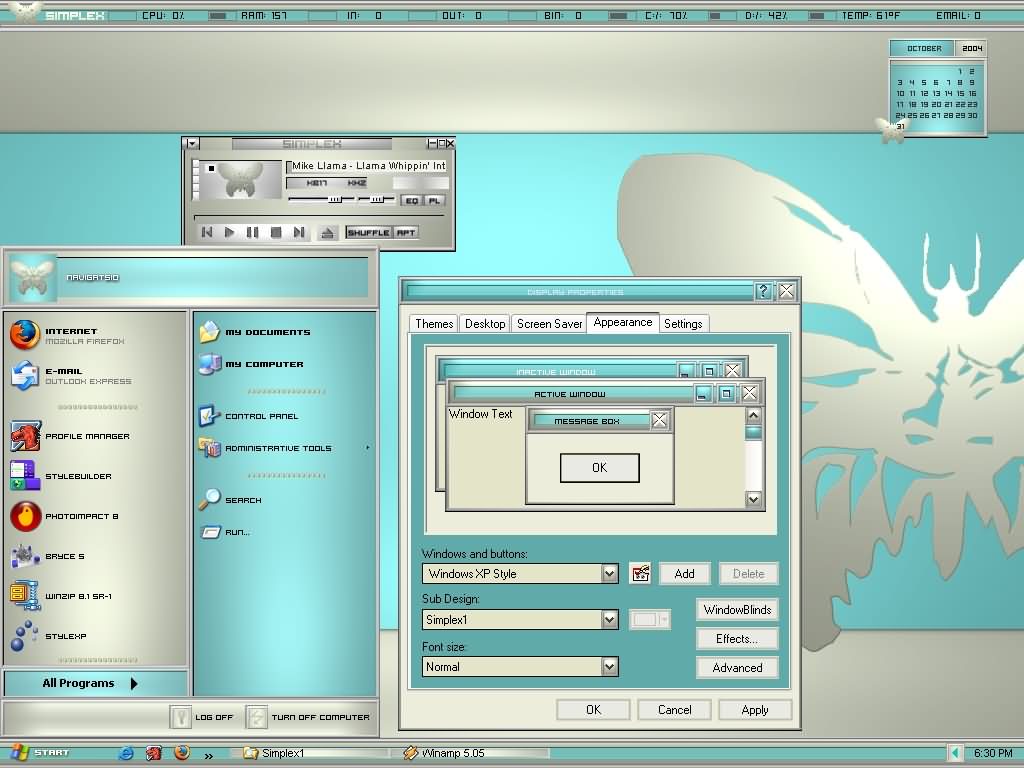Apply the Display Properties changes
Image resolution: width=1024 pixels, height=768 pixels.
[x=755, y=710]
